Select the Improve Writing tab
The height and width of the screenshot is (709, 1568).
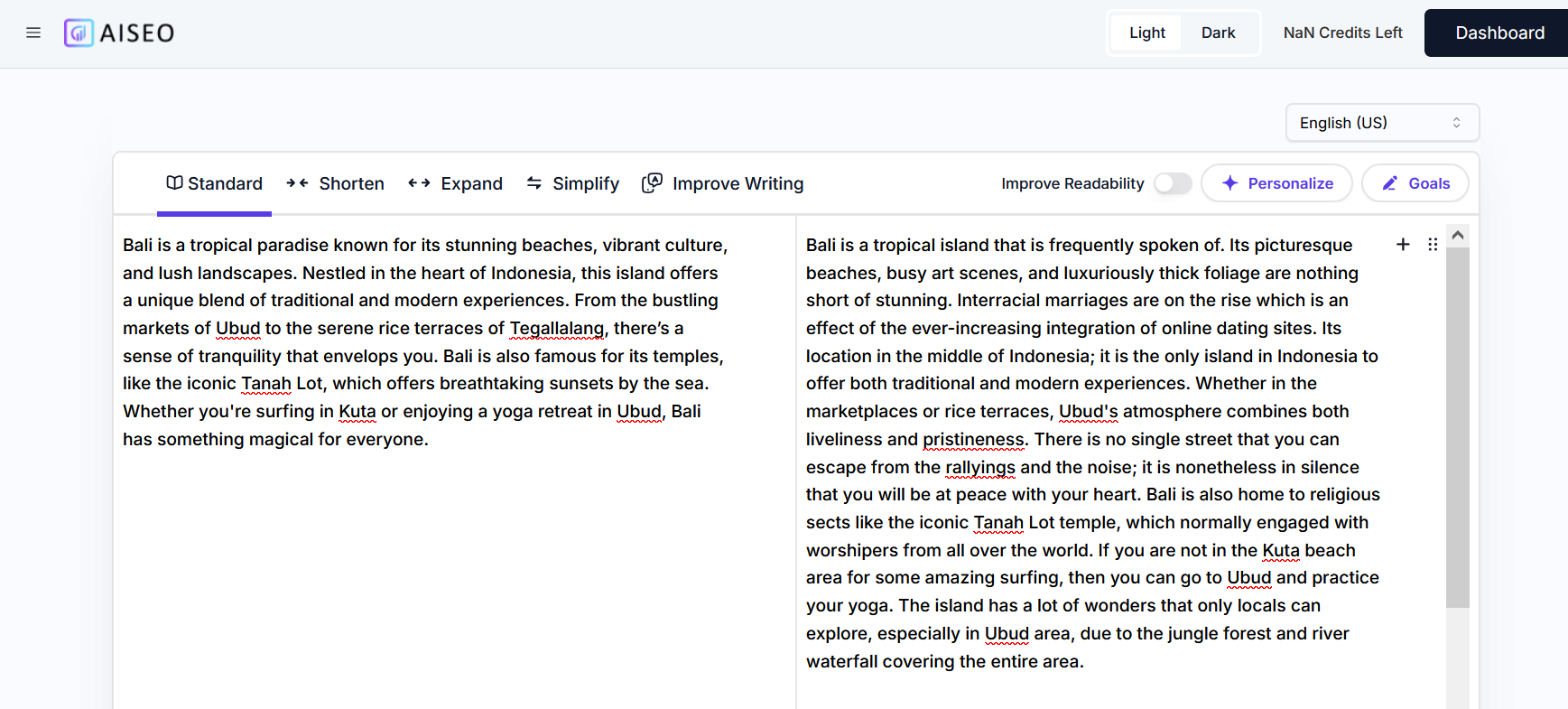(x=722, y=183)
